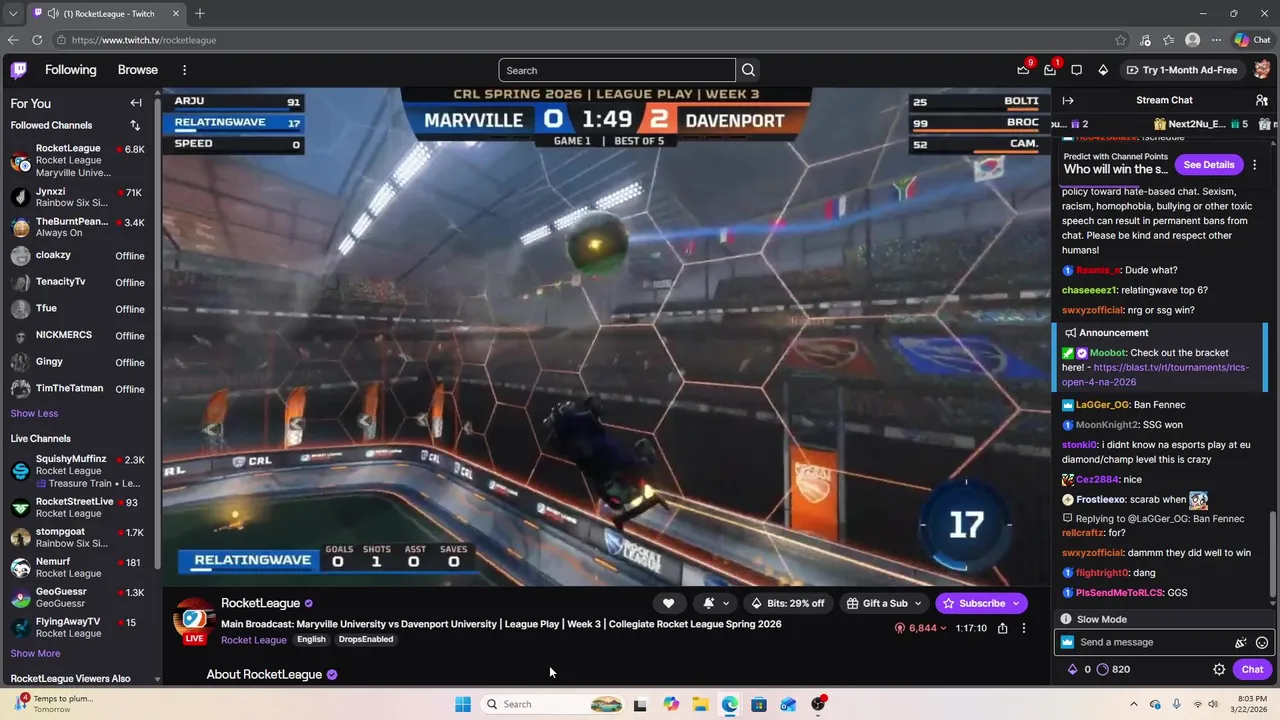This screenshot has height=720, width=1280.
Task: Click the chat Bits balance diamond
Action: tap(1073, 670)
